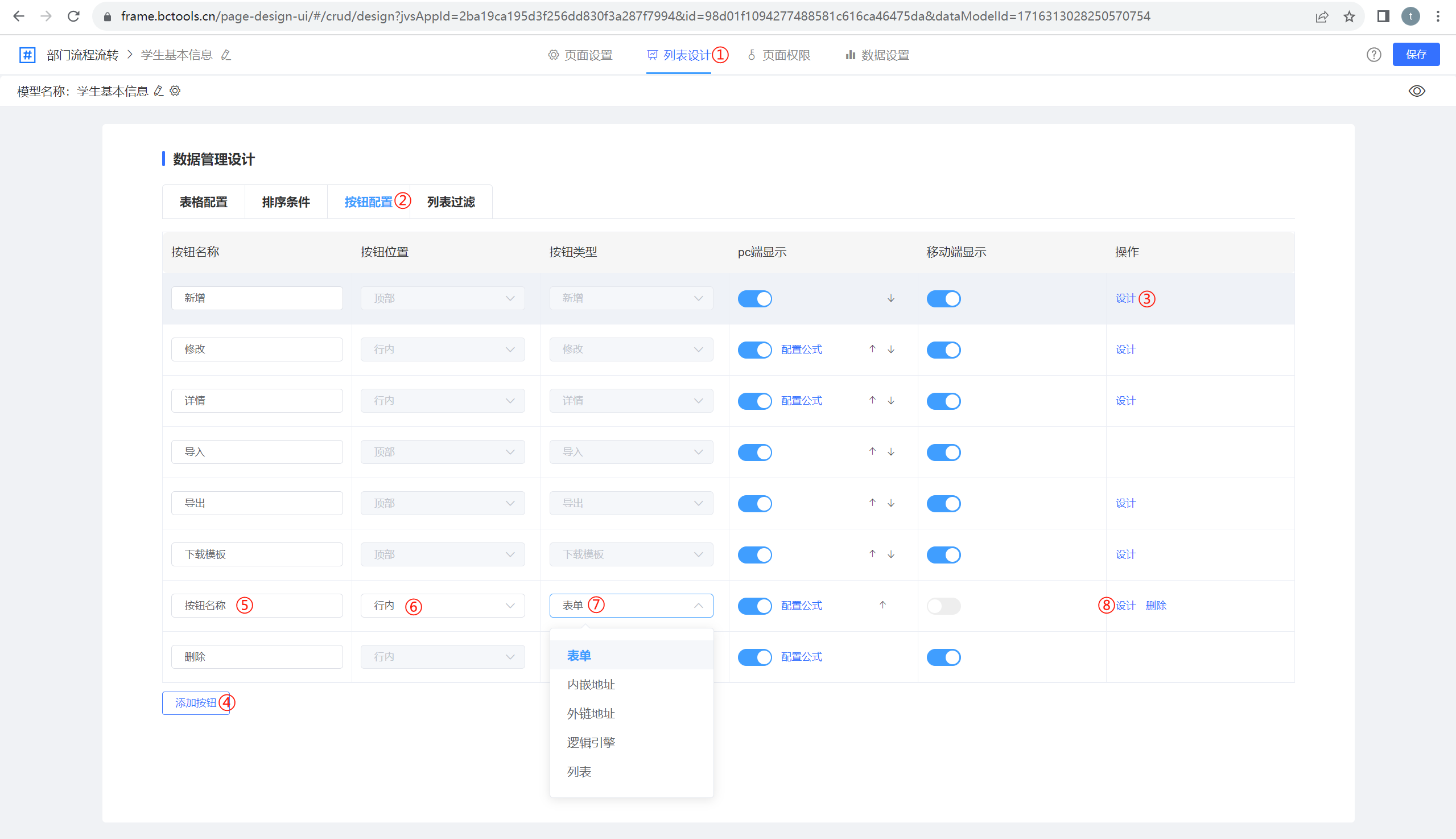Switch to the 表格配置 tab
Screen dimensions: 1456x839
coord(203,202)
